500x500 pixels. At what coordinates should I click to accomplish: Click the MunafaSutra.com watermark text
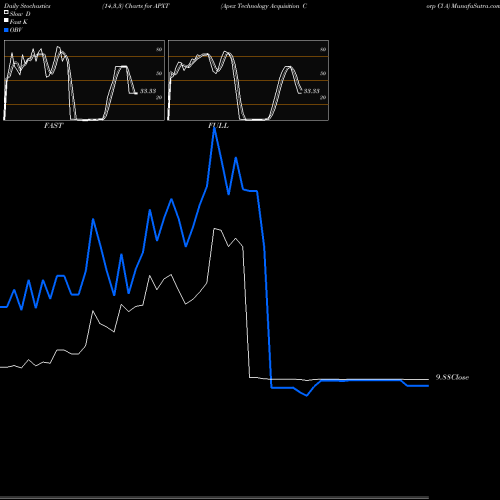pos(475,6)
